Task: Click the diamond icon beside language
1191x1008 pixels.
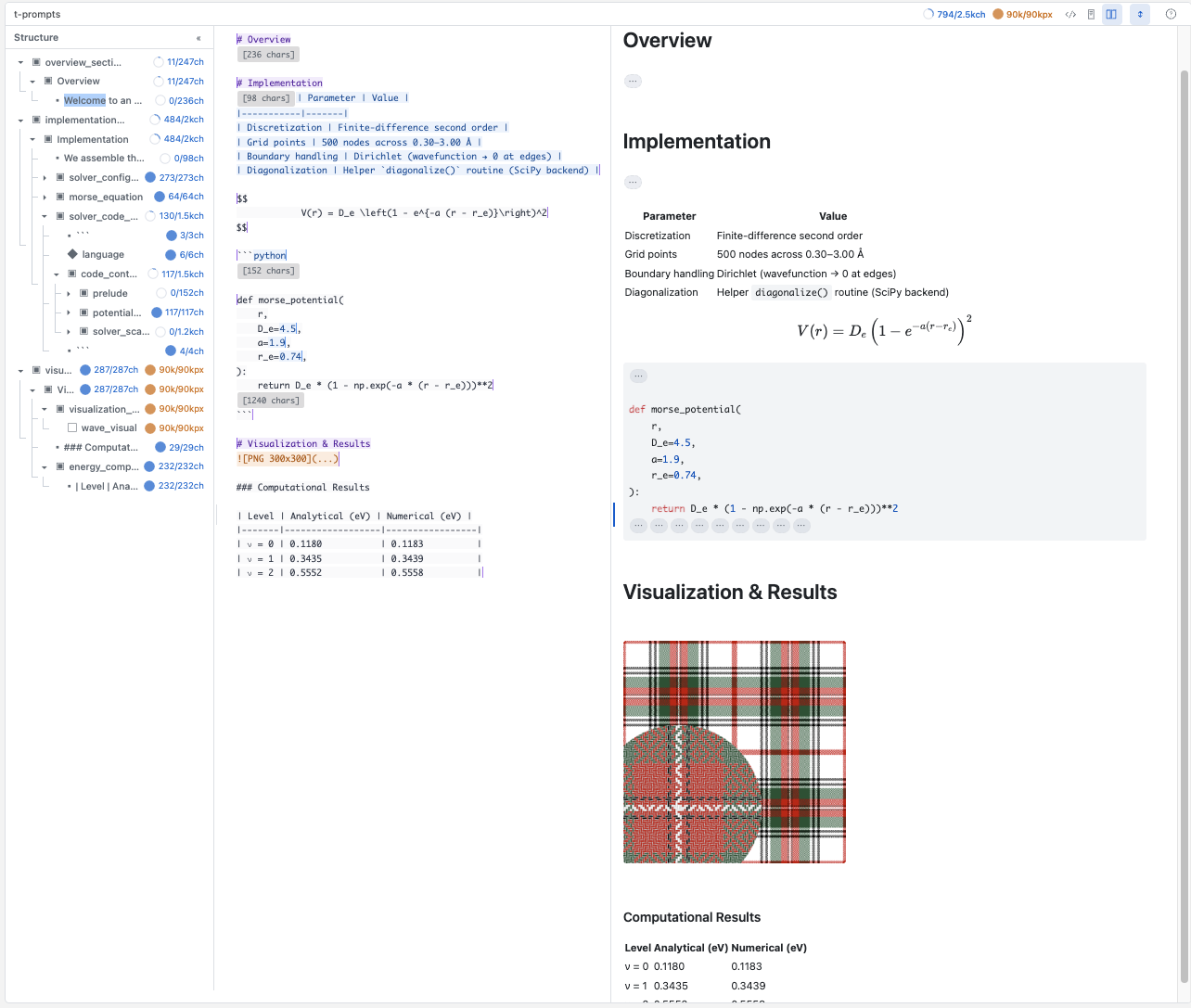Action: [72, 254]
